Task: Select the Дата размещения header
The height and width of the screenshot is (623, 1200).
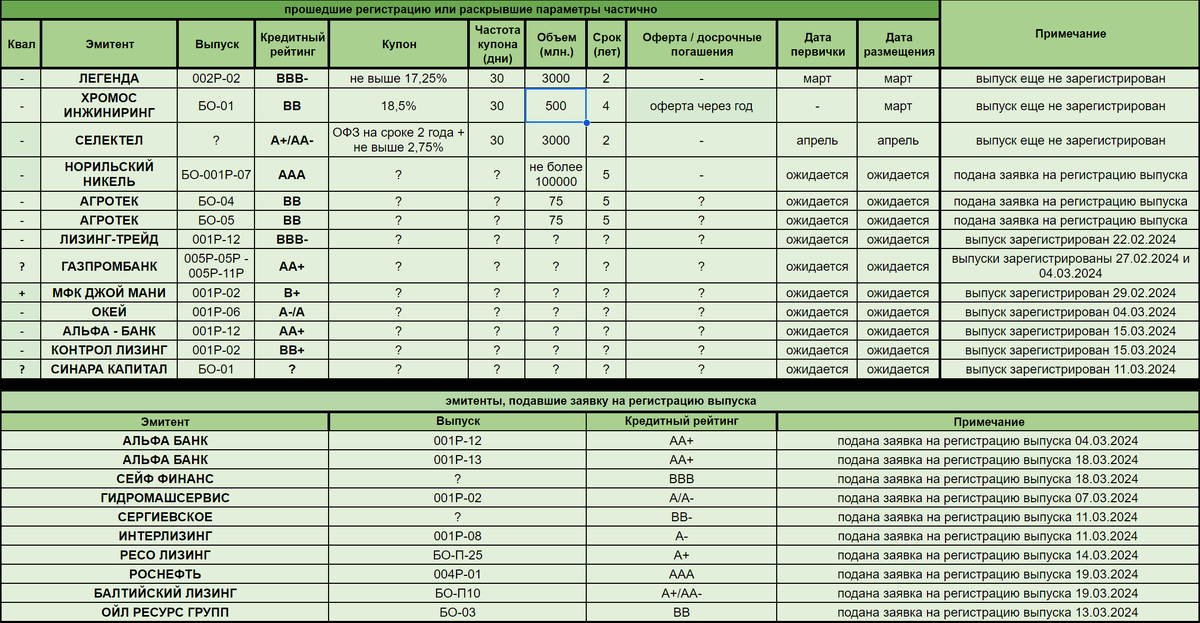Action: coord(898,45)
